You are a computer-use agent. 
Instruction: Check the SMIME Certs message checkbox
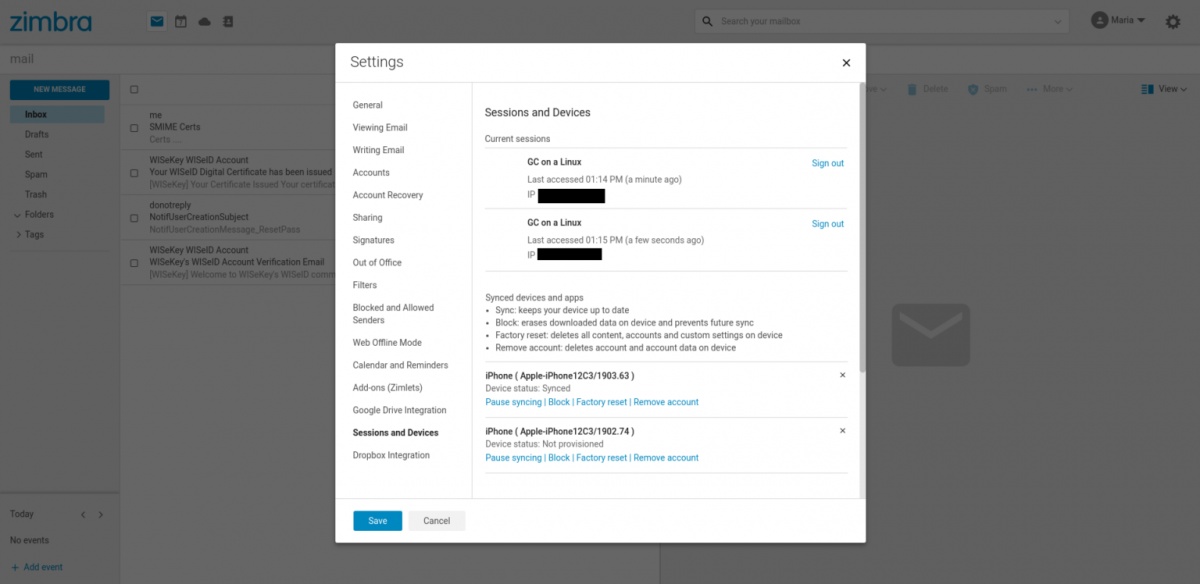tap(134, 128)
